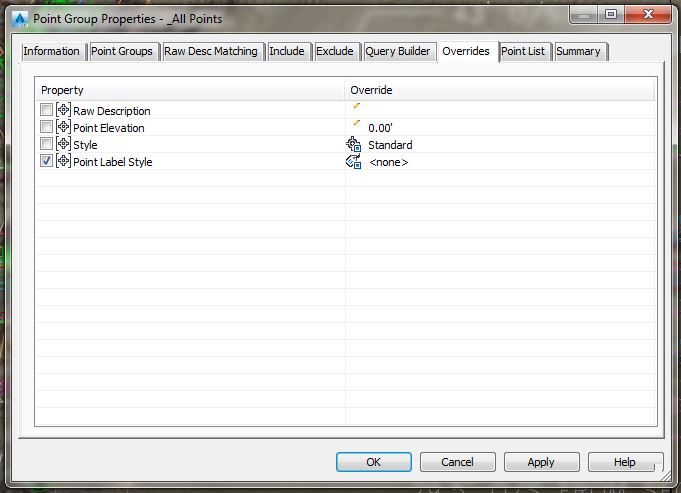Click the 0.00' elevation override value
Screen dimensions: 681x493
380,128
